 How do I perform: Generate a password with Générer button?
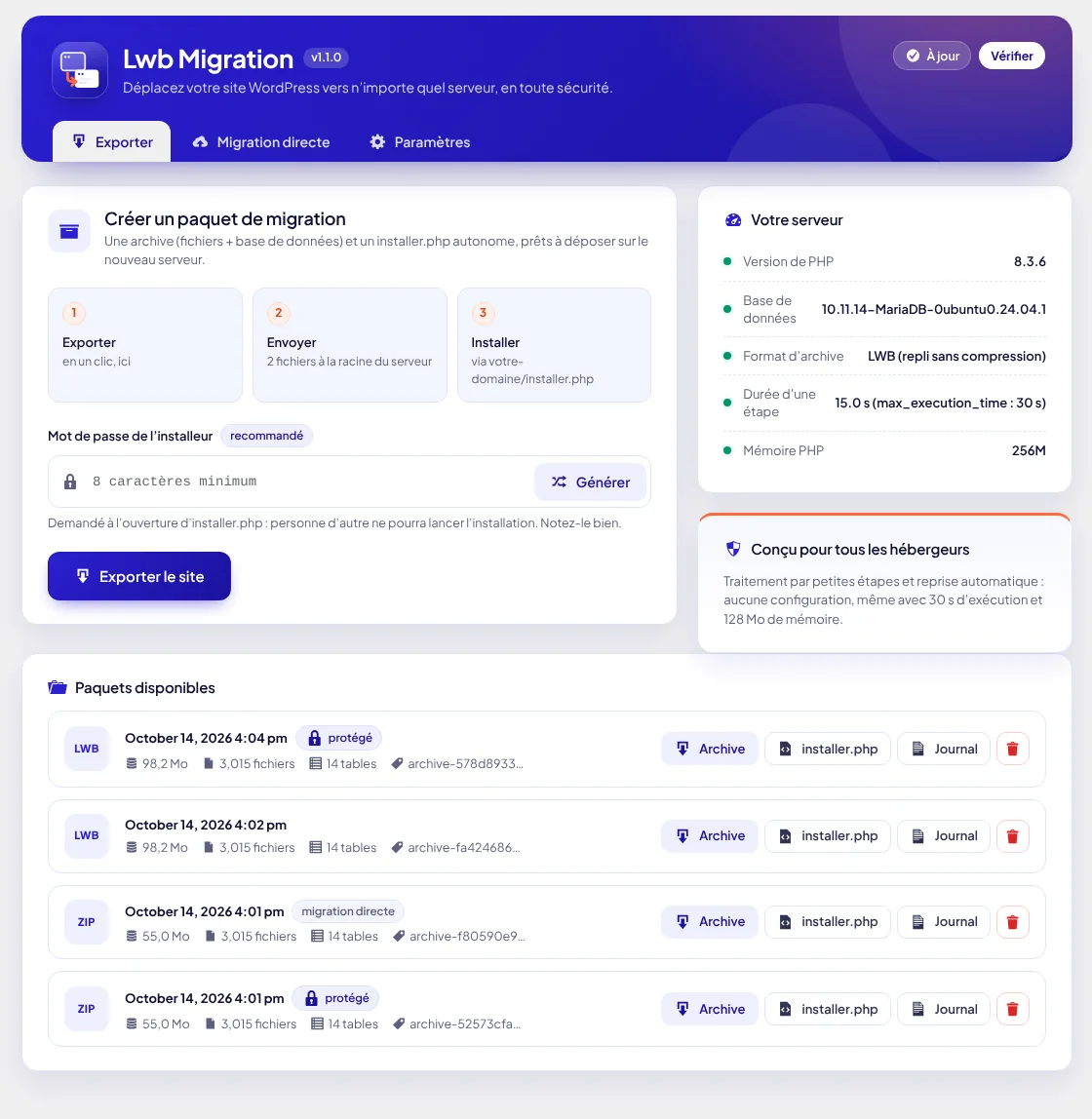click(x=590, y=482)
